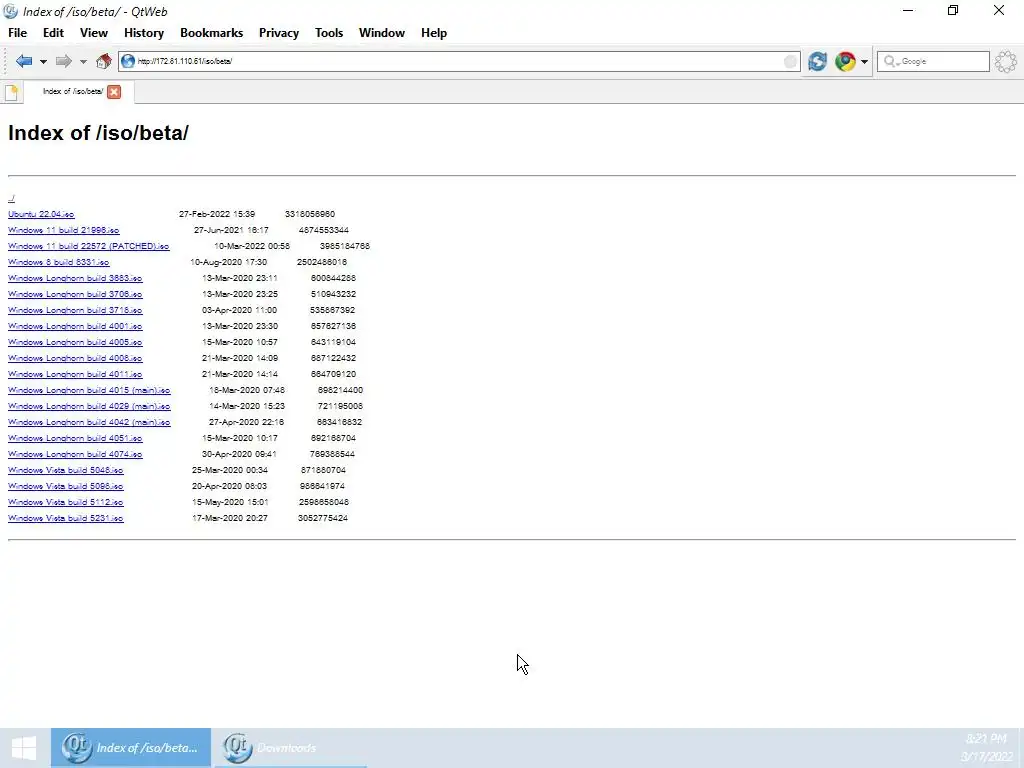Open Windows 8 build 8331.iso link
Screen dimensions: 1024x768
tap(58, 262)
